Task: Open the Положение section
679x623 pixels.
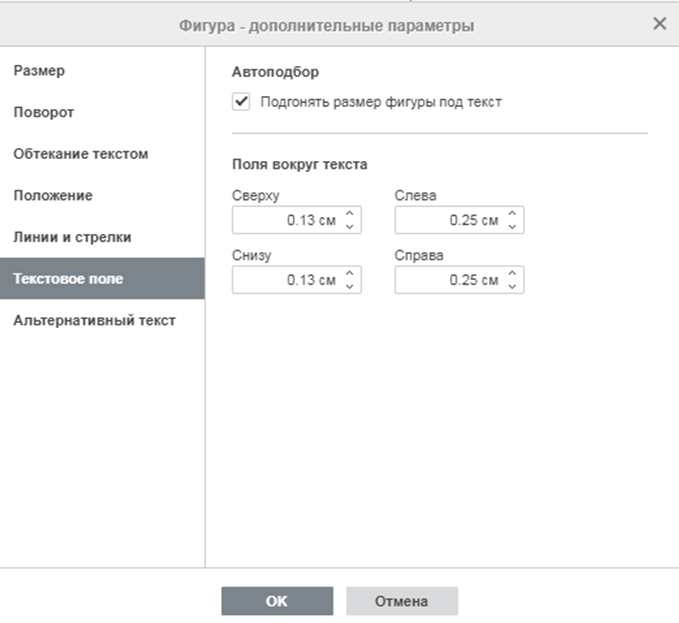Action: [x=102, y=195]
